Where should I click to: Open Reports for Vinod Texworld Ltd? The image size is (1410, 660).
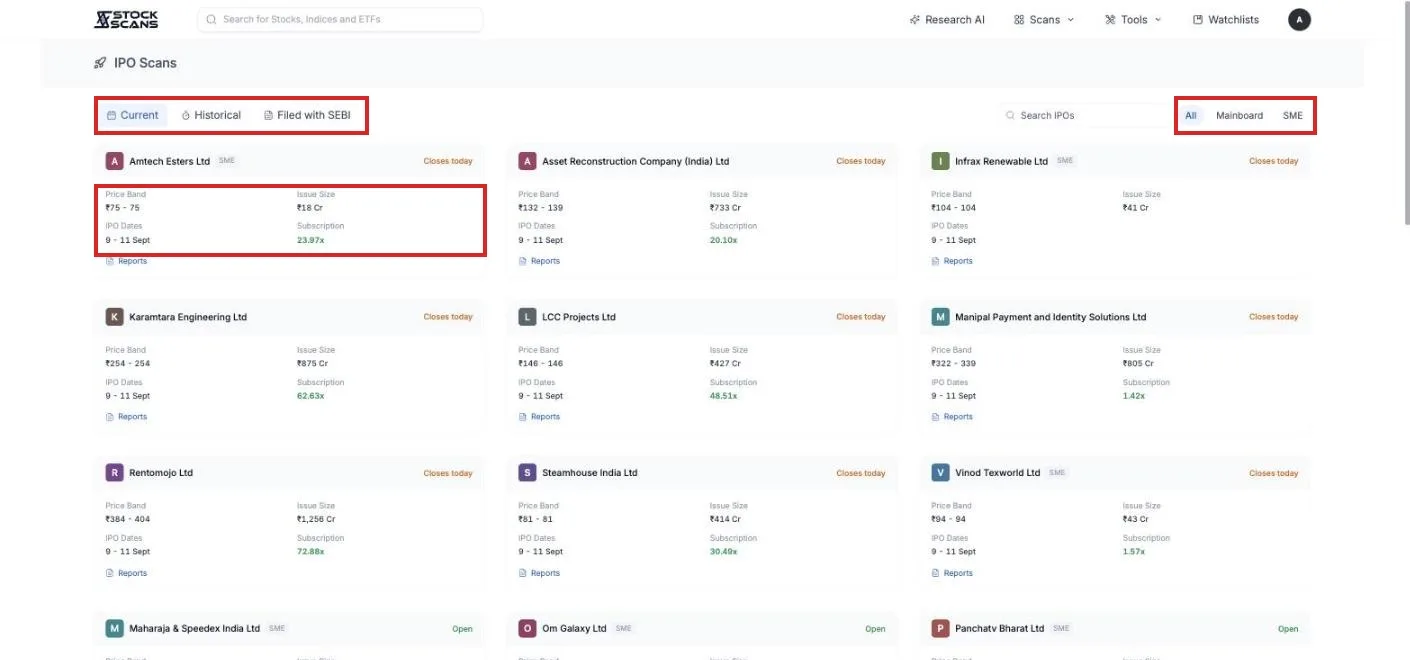(952, 573)
